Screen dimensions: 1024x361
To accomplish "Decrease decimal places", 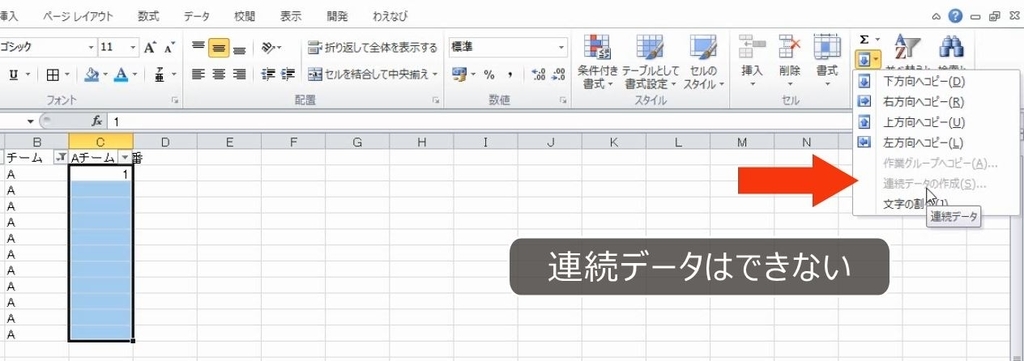I will click(x=558, y=75).
